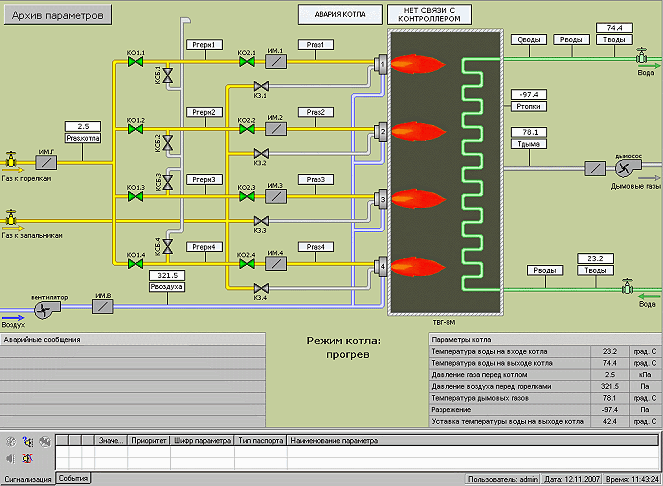663x486 pixels.
Task: Select the Сигнализация tab
Action: click(27, 479)
